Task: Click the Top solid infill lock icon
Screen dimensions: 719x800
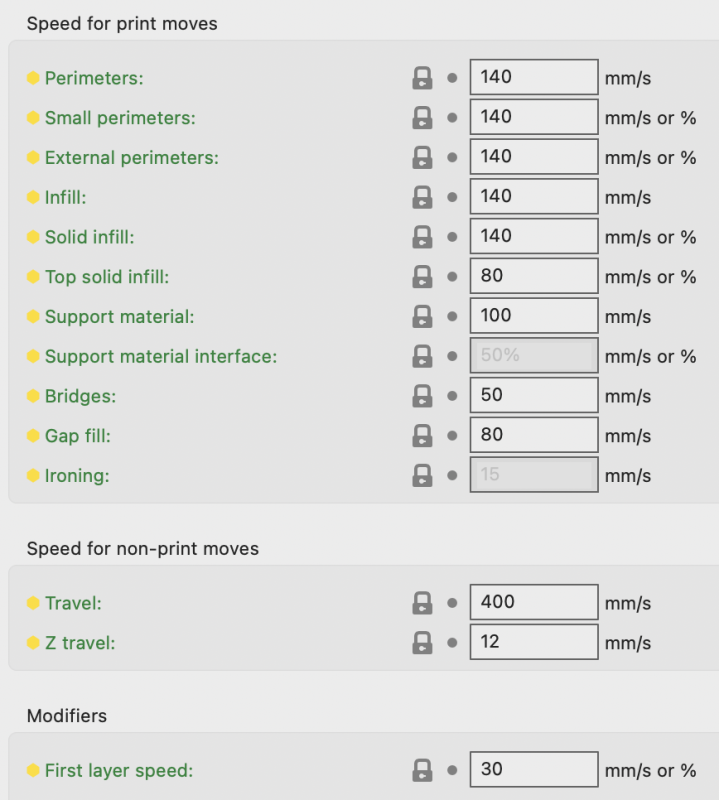Action: (422, 277)
